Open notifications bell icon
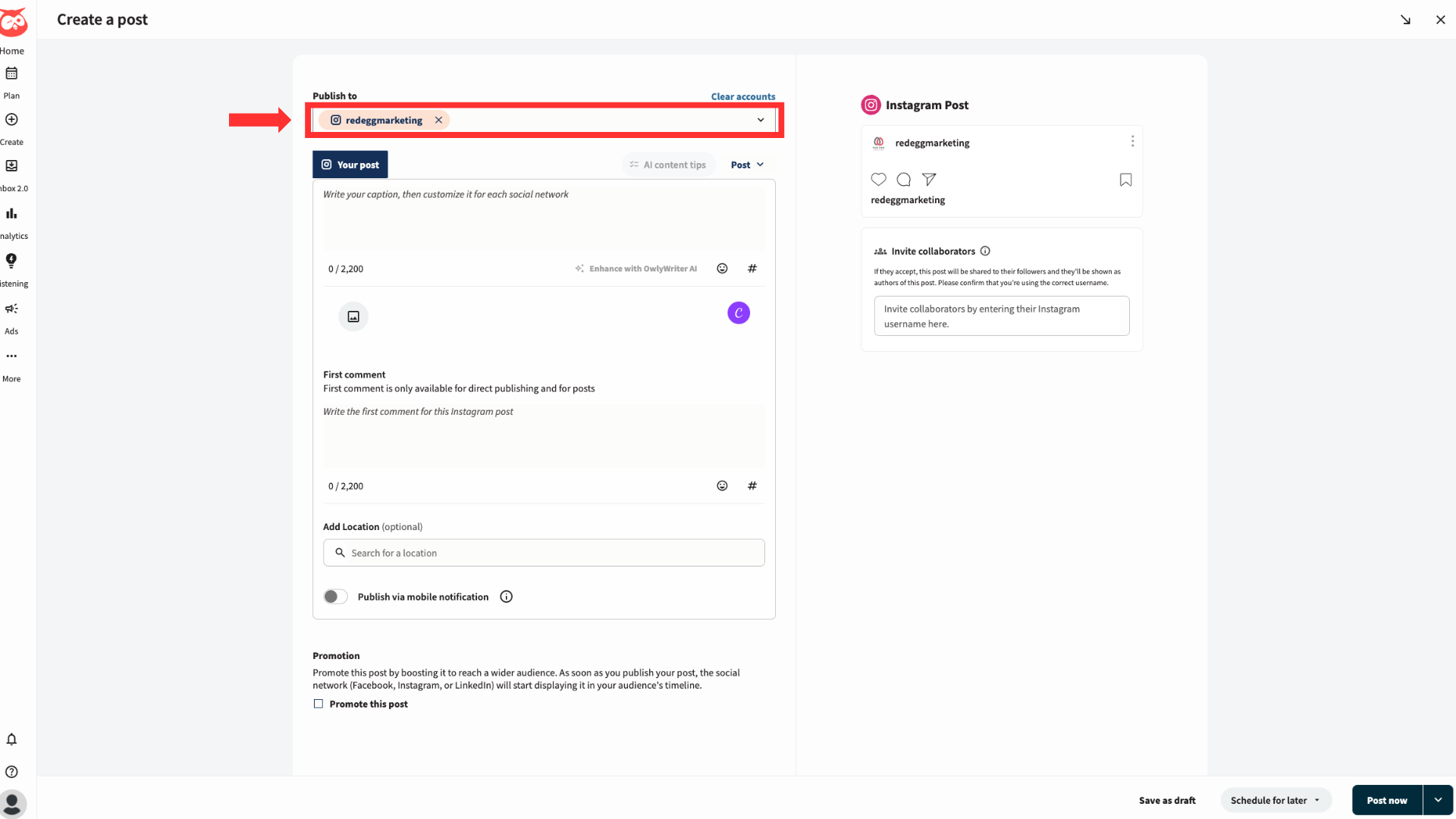 11,739
